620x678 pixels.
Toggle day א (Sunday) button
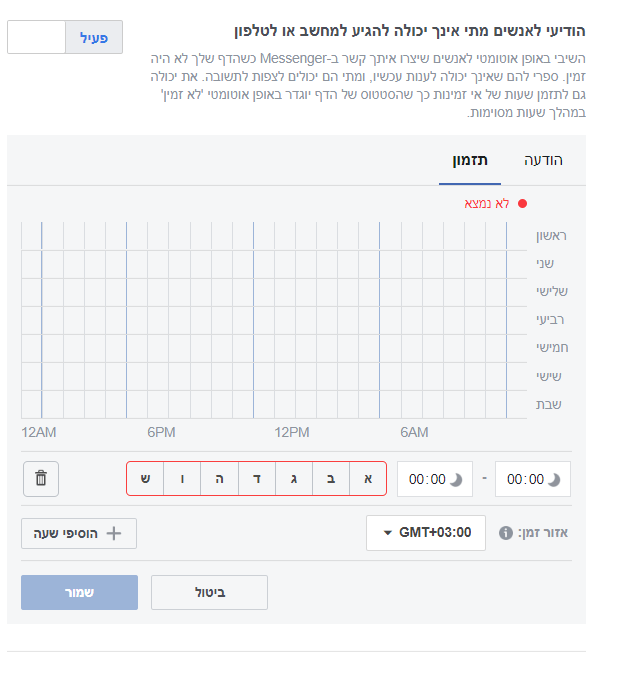click(x=368, y=479)
